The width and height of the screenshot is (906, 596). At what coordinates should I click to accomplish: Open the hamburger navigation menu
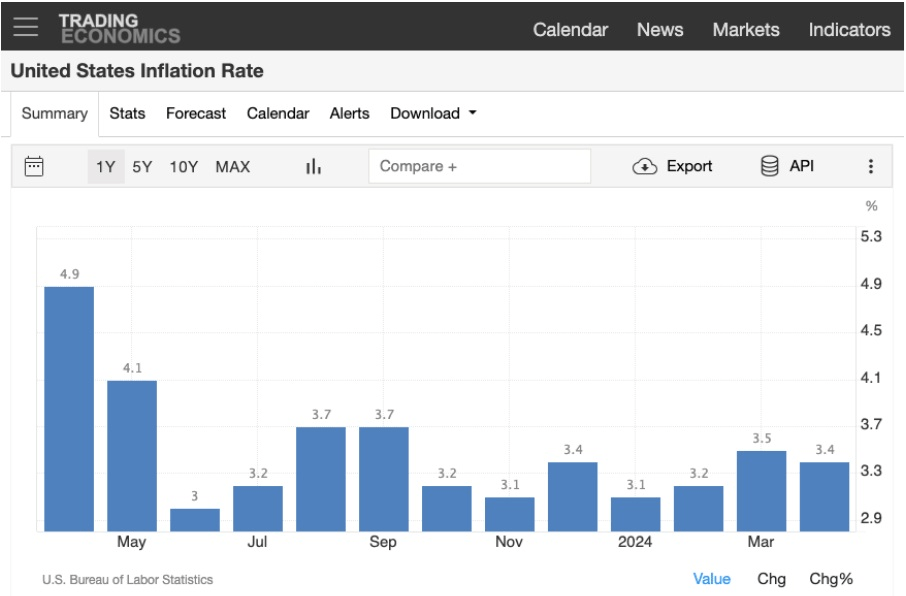pos(25,27)
